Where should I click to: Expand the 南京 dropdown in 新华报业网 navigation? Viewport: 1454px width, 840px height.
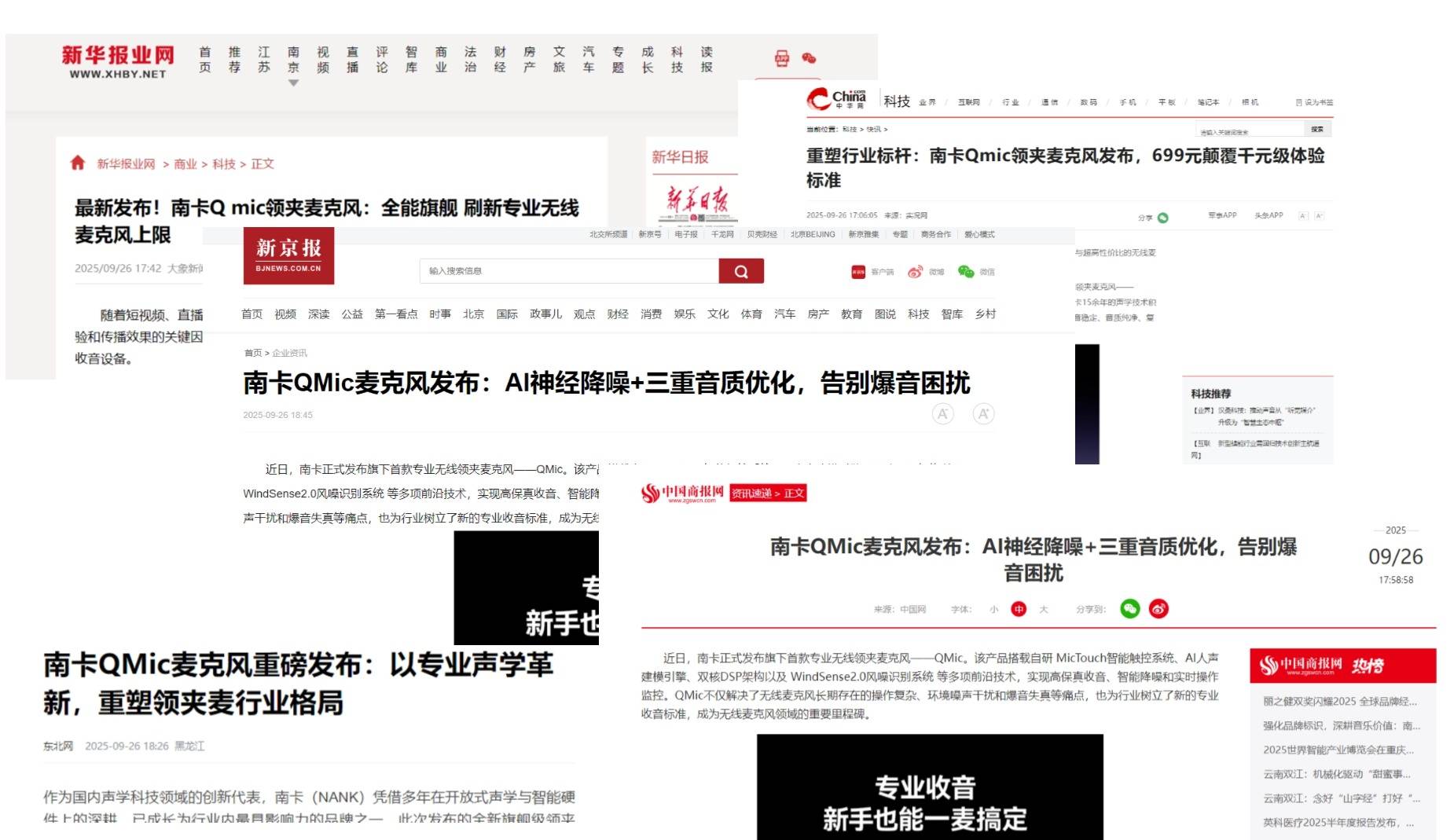point(292,81)
